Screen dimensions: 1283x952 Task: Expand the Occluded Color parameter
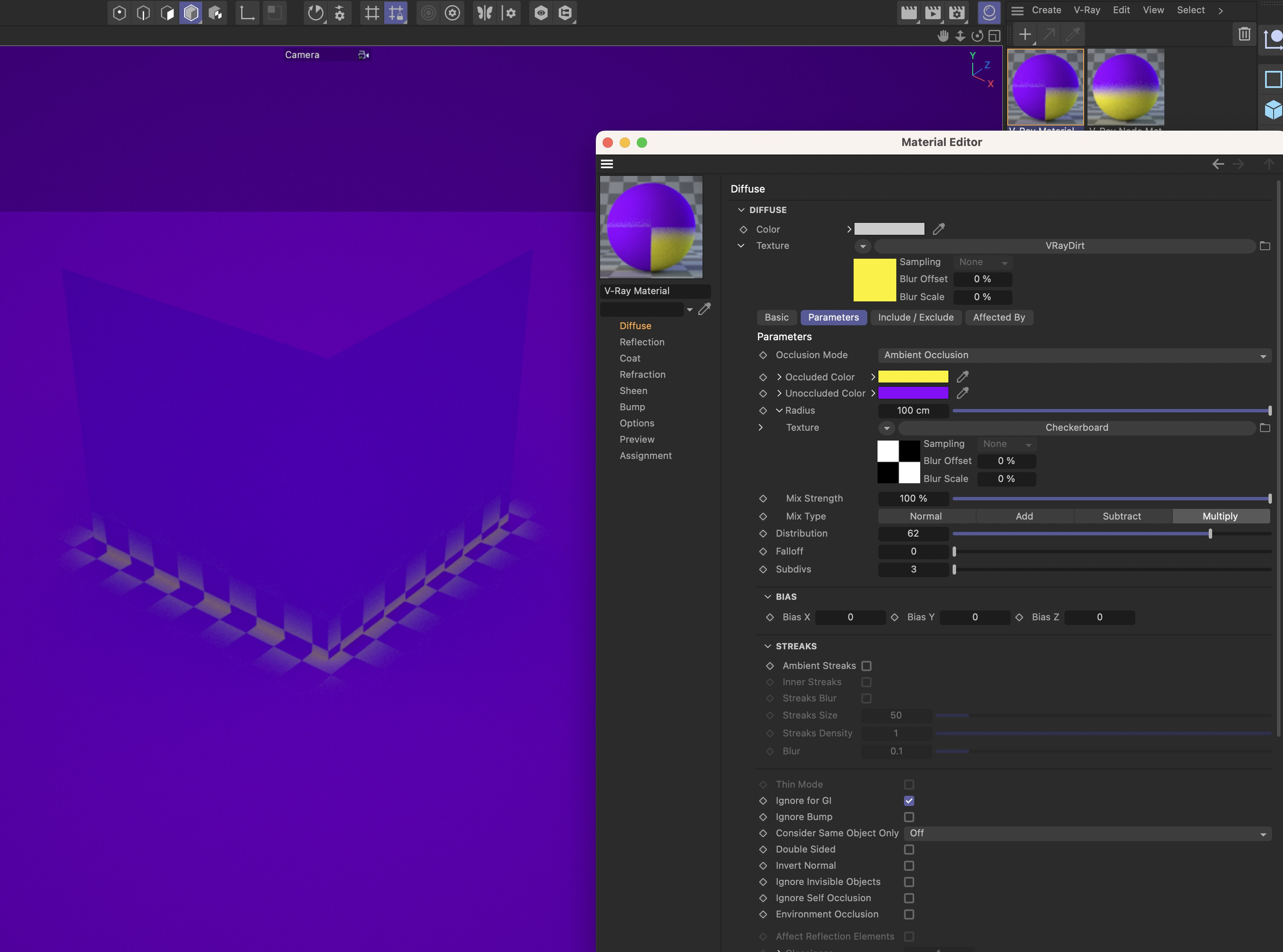pos(779,377)
